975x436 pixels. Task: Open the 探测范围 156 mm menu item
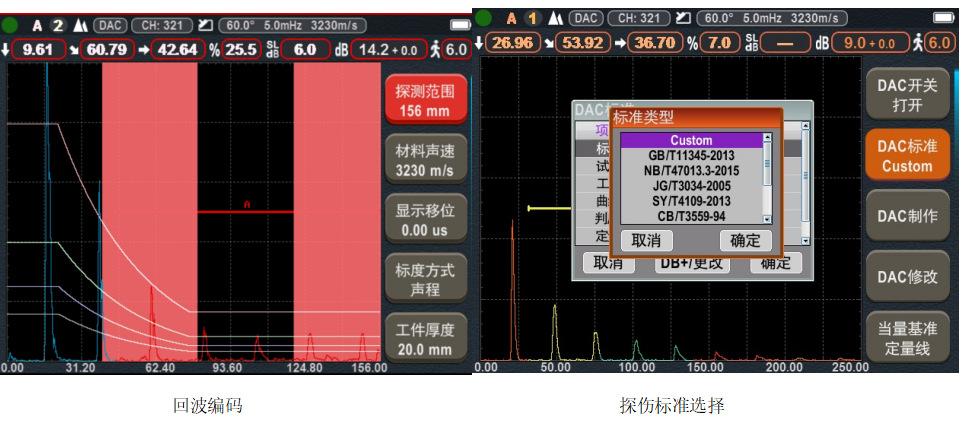(423, 100)
